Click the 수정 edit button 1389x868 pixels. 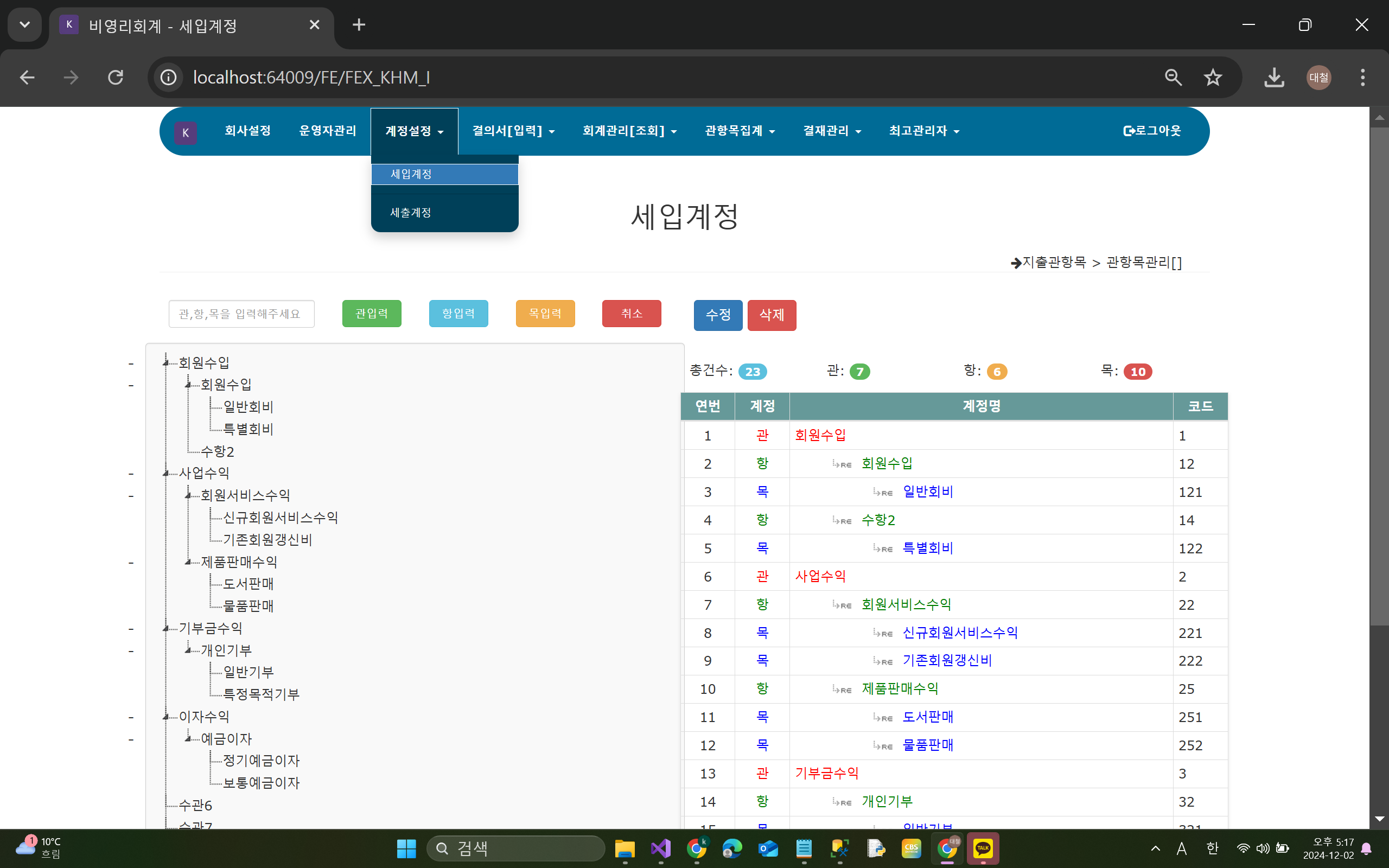718,315
